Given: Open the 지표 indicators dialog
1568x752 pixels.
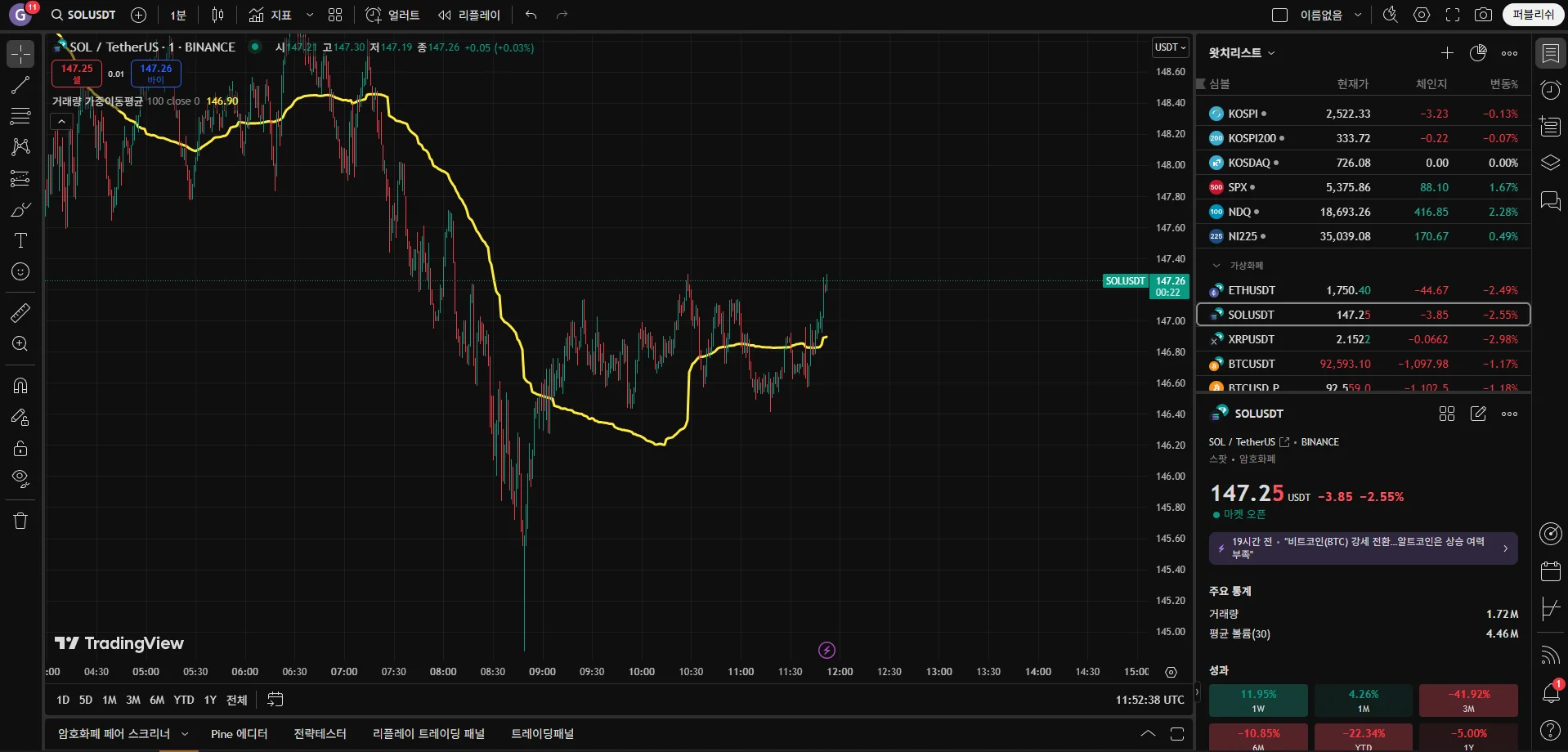Looking at the screenshot, I should coord(271,15).
